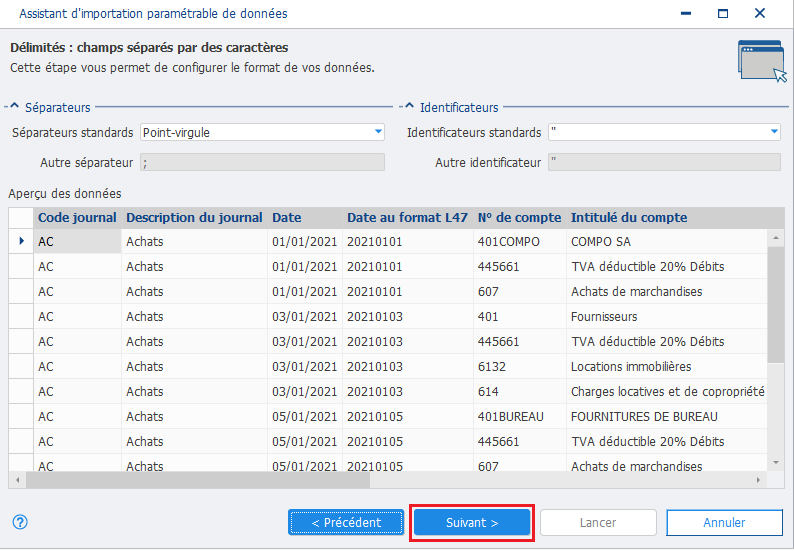Screen dimensions: 794x551
Task: Select the cell Charges locatives et de copropriété
Action: (x=667, y=391)
